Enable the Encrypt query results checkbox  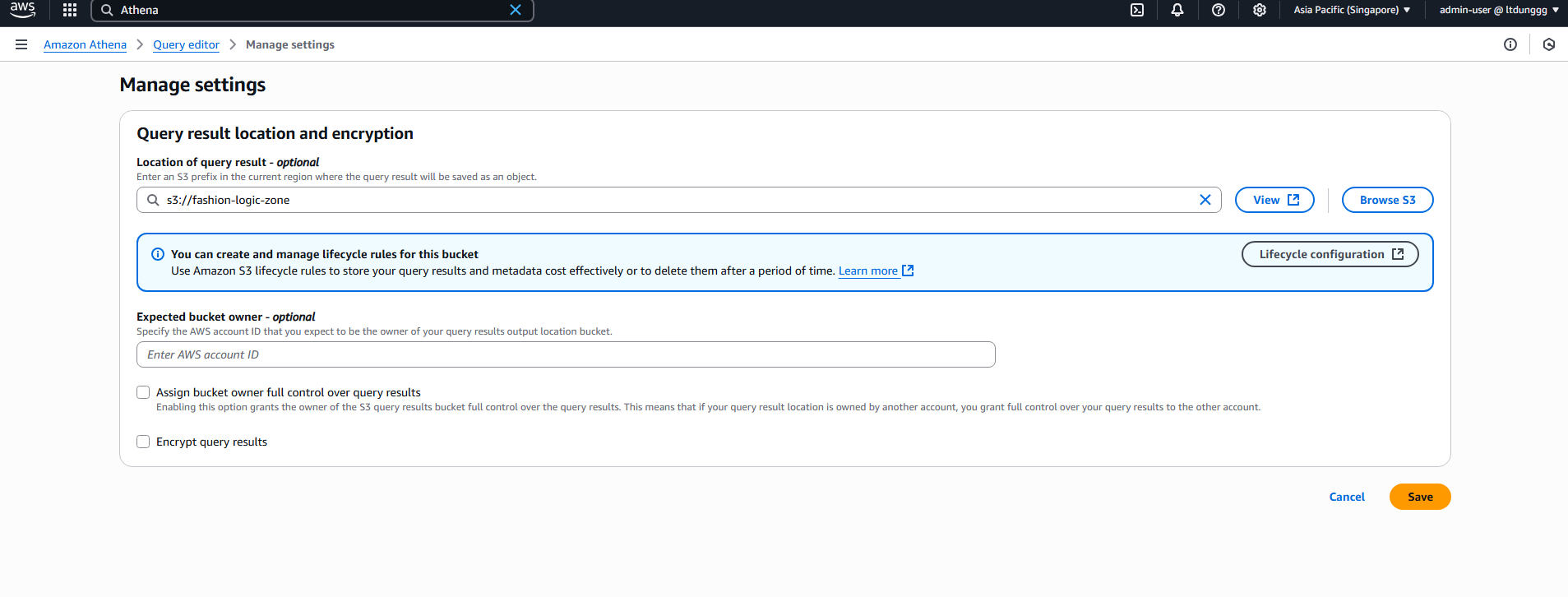point(143,442)
